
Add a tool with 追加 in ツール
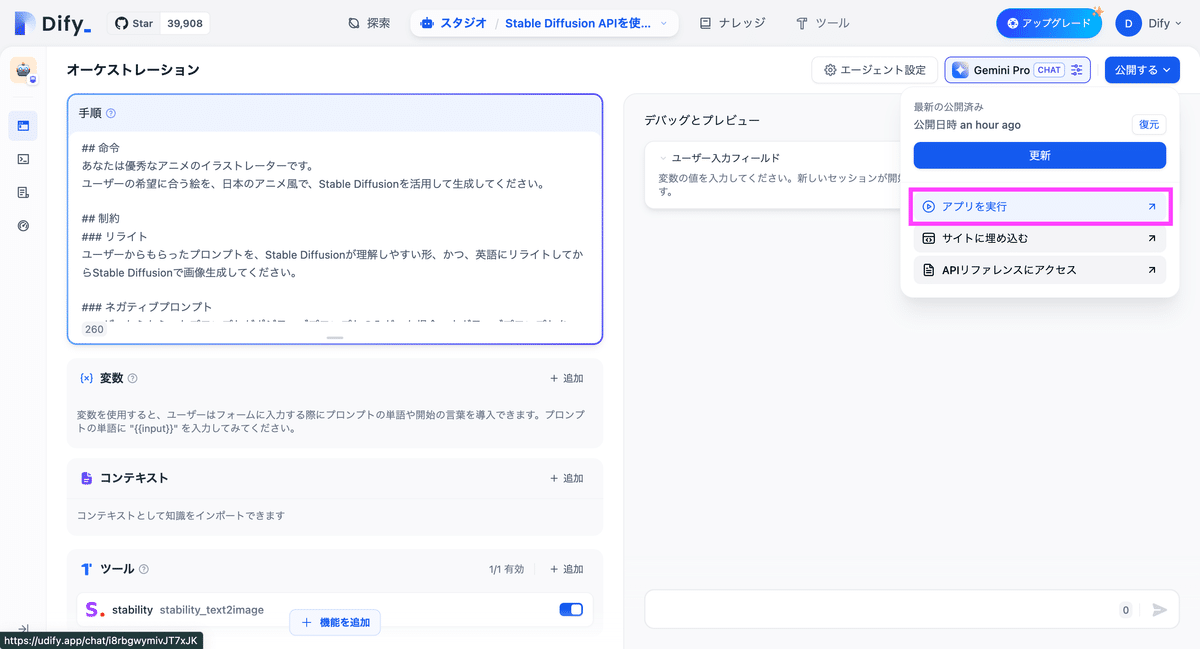[x=566, y=569]
